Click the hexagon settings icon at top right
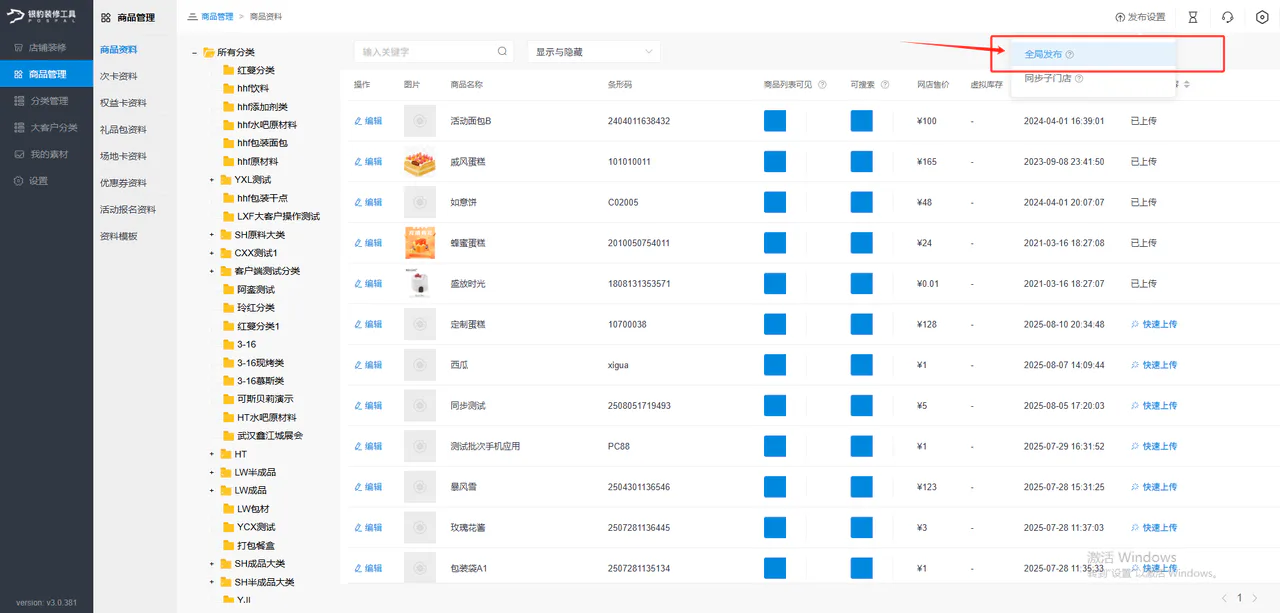1280x613 pixels. (x=1262, y=17)
